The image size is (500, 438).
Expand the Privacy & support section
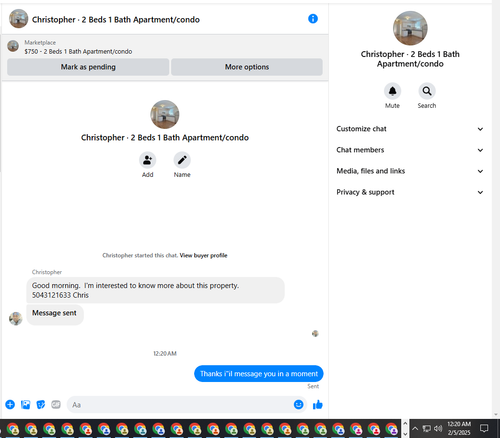pos(410,192)
